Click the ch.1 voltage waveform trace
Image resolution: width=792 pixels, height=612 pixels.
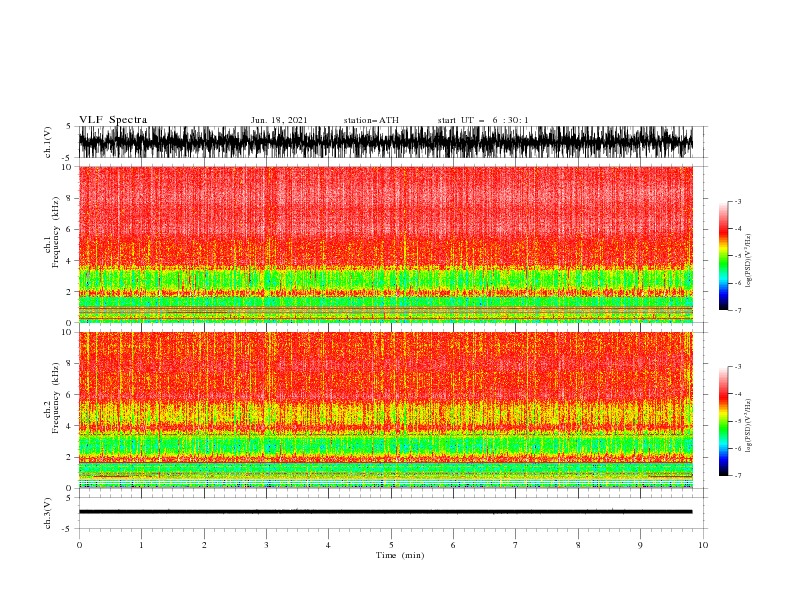385,142
